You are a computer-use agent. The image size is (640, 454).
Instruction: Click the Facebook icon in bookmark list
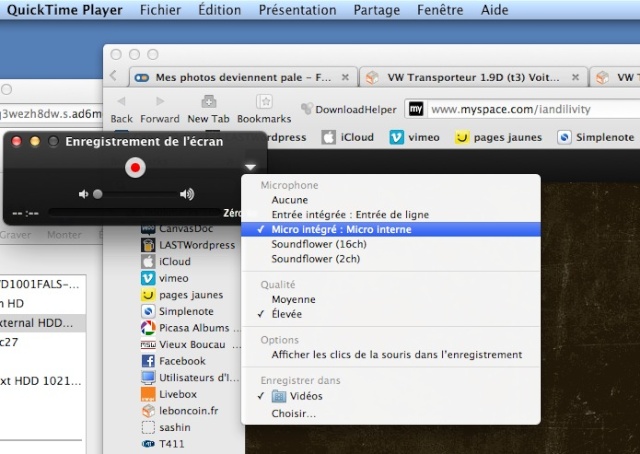(x=148, y=361)
